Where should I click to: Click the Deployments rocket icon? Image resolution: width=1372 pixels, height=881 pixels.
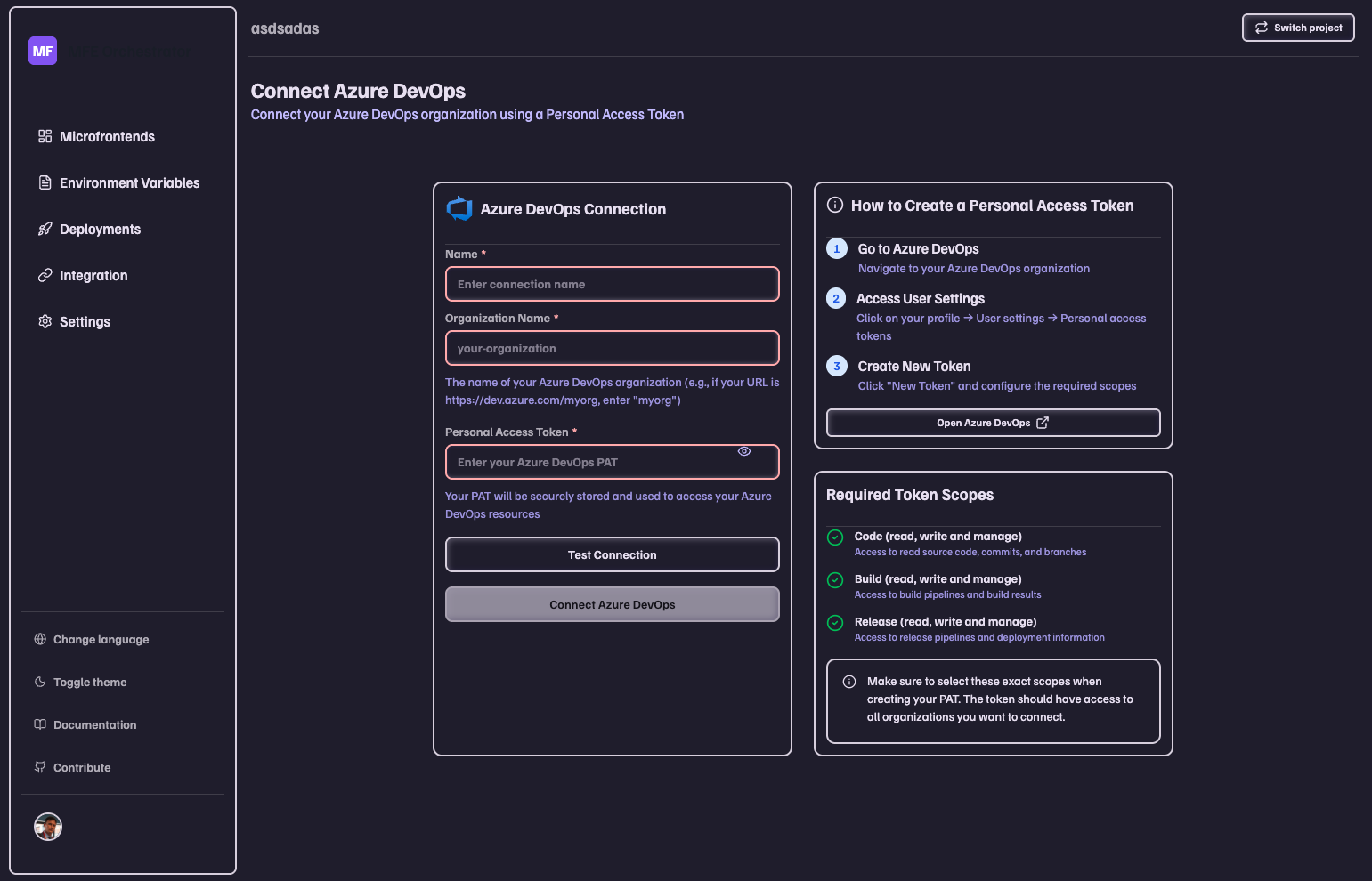tap(45, 229)
